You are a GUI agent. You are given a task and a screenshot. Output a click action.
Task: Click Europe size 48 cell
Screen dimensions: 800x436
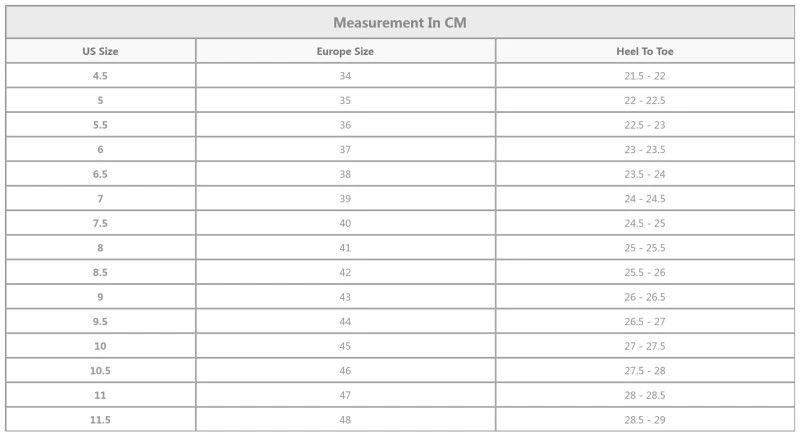tap(345, 420)
